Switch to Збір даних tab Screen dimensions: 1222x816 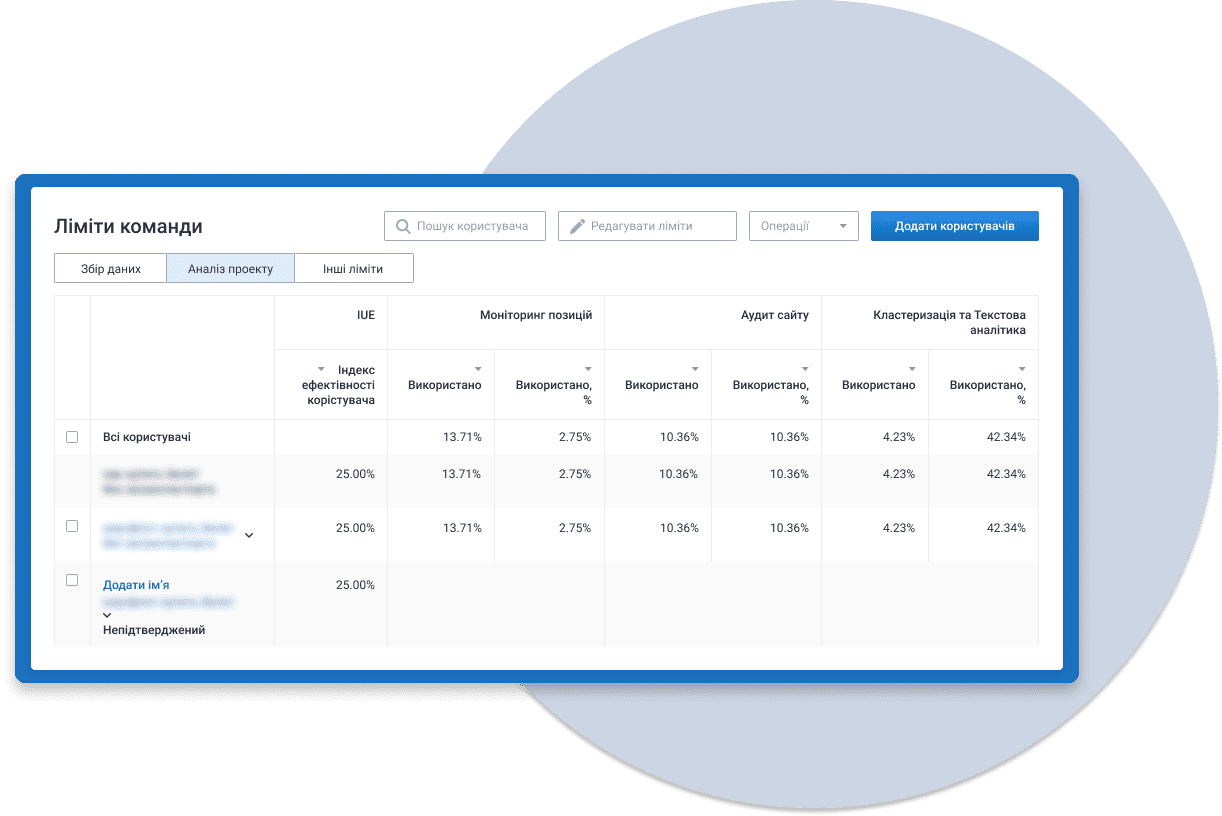point(110,269)
